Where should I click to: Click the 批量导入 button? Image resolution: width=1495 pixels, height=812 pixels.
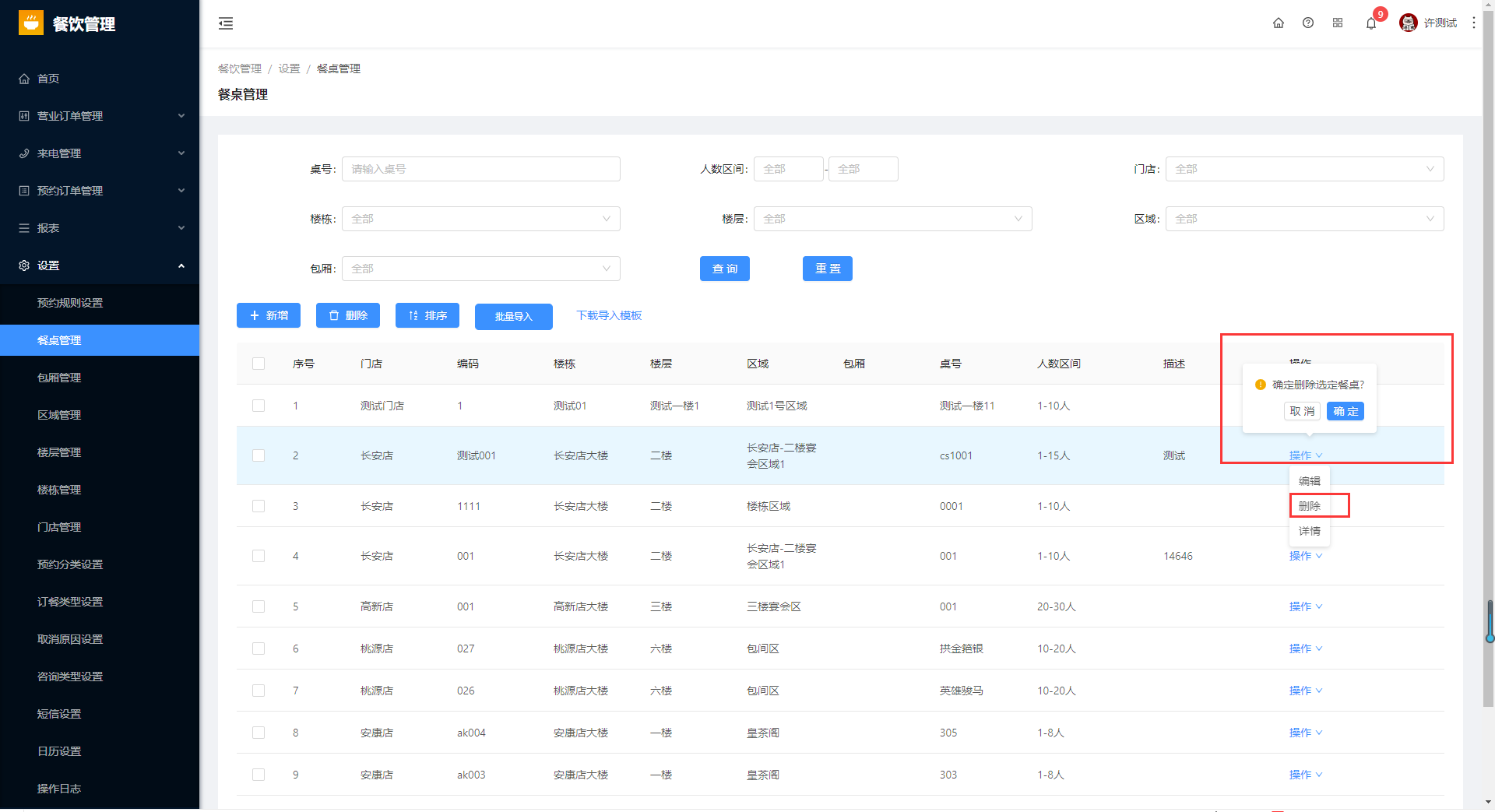coord(514,317)
